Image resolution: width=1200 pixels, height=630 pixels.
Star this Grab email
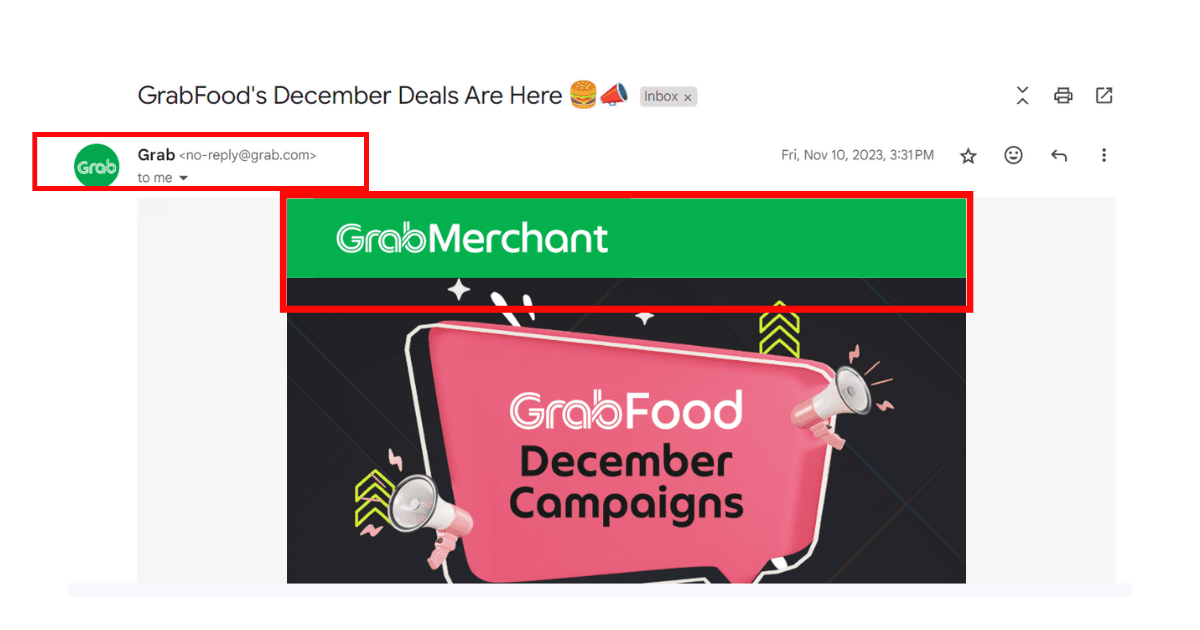point(968,156)
